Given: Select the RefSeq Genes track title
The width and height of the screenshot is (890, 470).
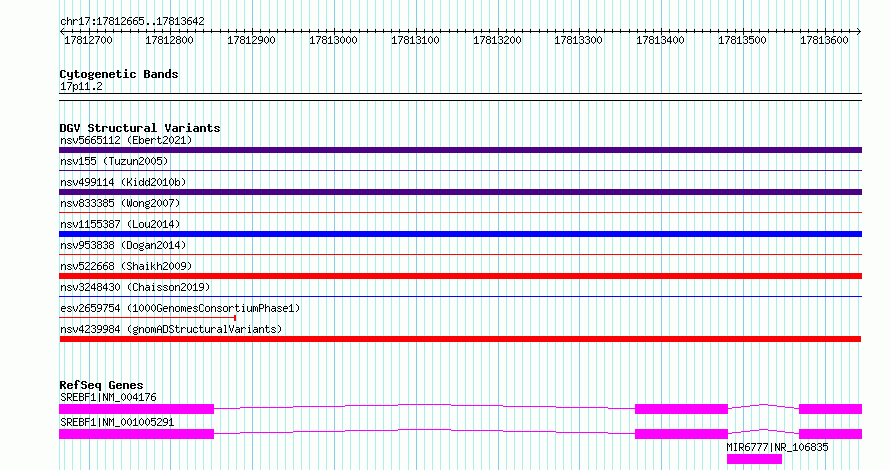Looking at the screenshot, I should 101,385.
